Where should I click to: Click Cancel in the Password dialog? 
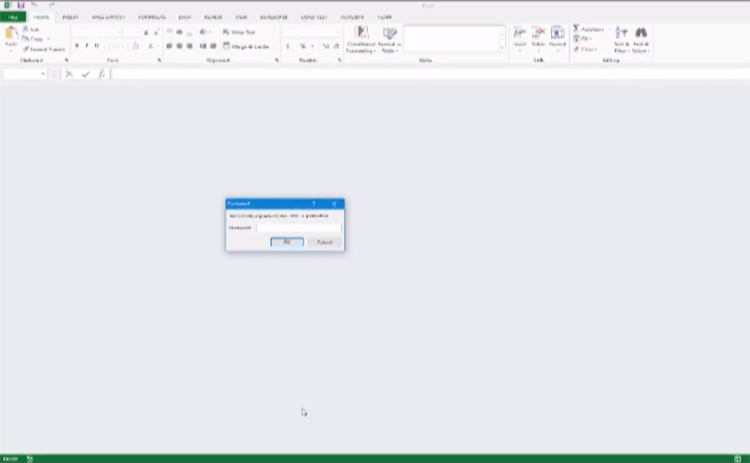(x=324, y=242)
